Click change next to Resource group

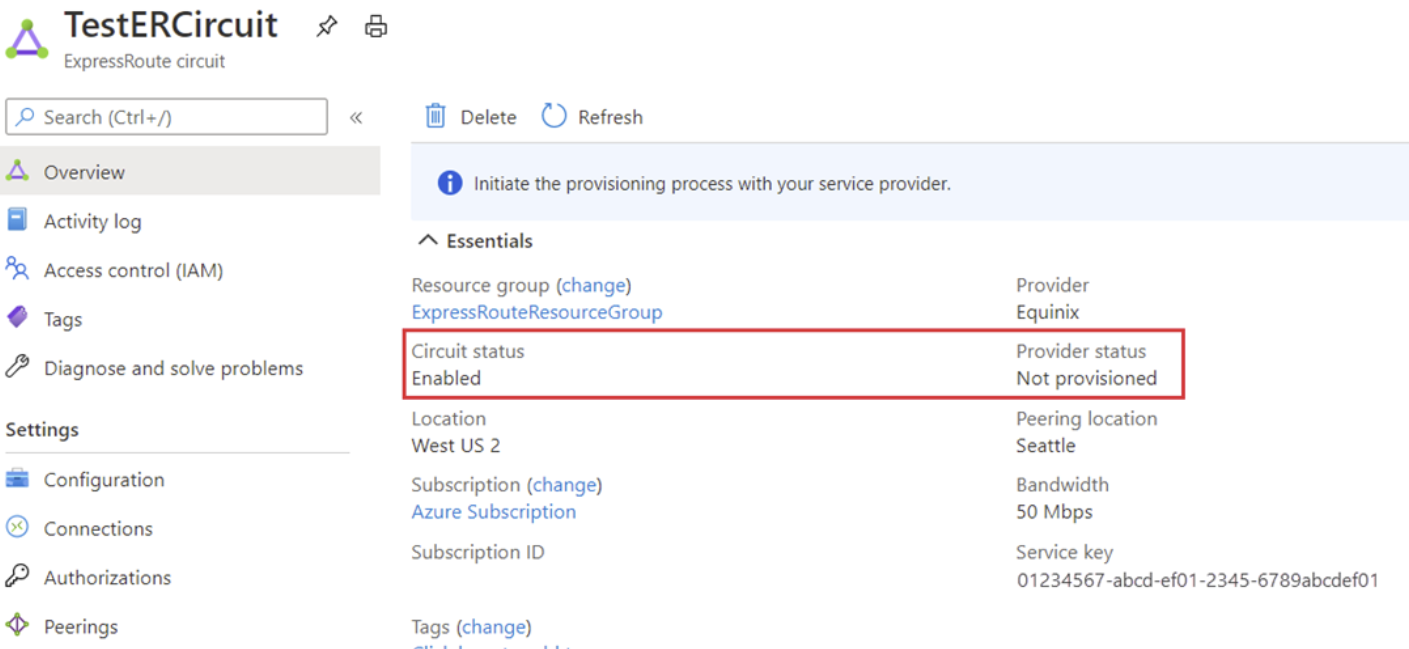(593, 285)
